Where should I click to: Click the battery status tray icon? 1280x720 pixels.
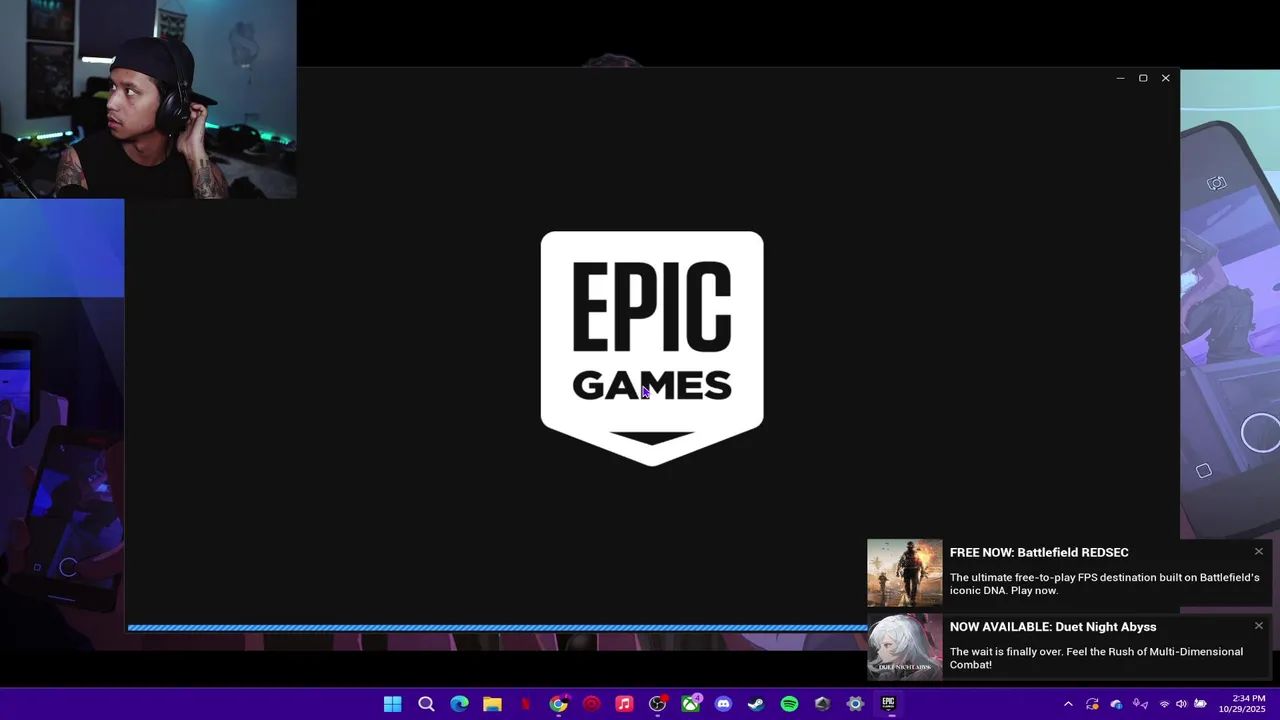[x=1200, y=704]
